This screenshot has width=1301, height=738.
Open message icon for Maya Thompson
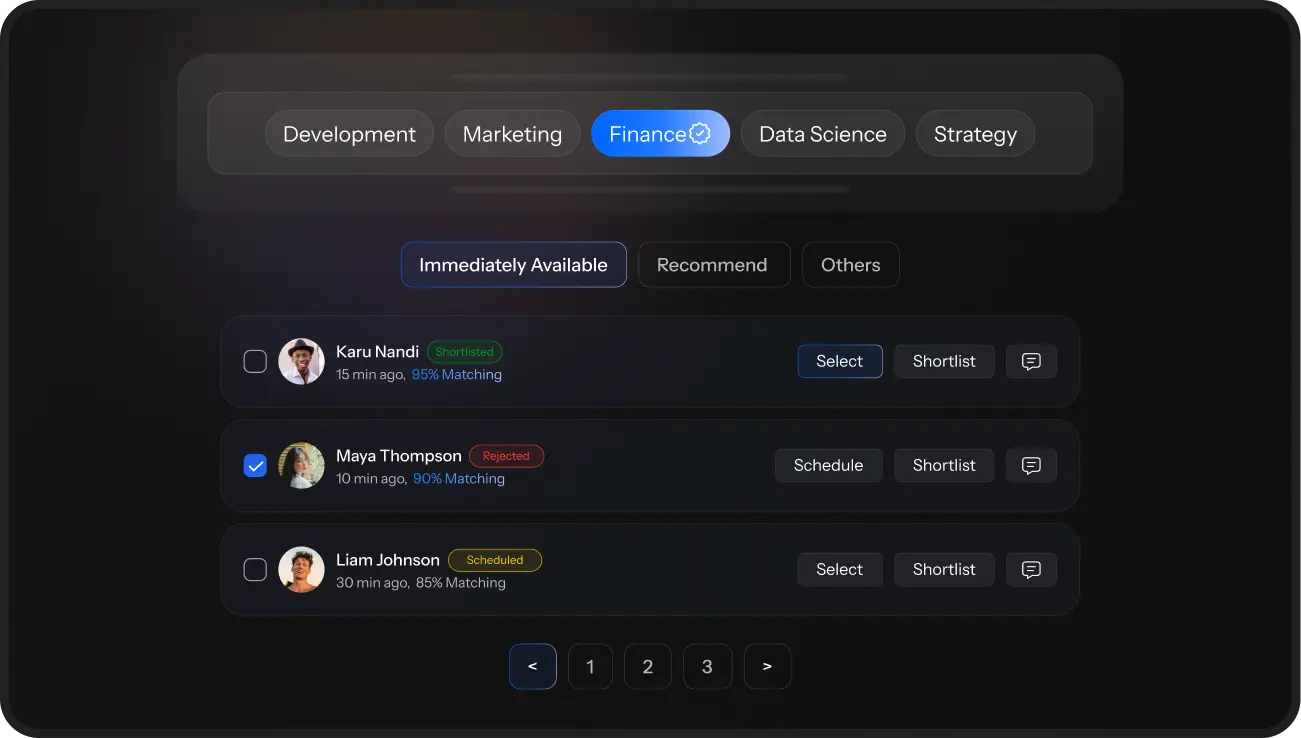[x=1031, y=466]
